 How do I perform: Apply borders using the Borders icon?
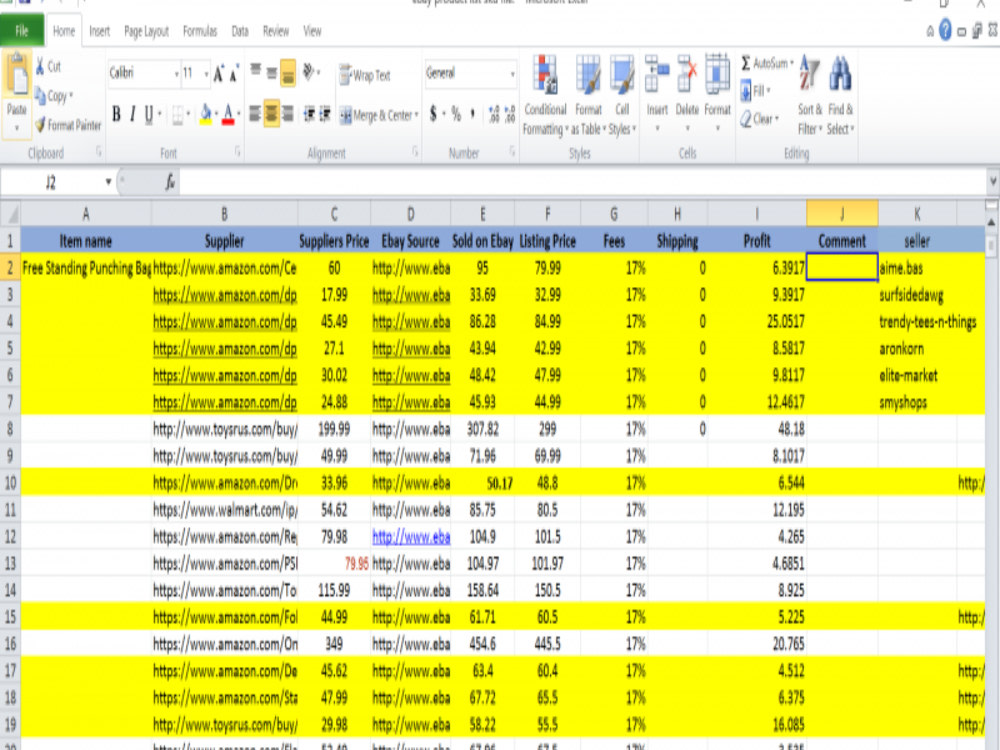pyautogui.click(x=178, y=115)
